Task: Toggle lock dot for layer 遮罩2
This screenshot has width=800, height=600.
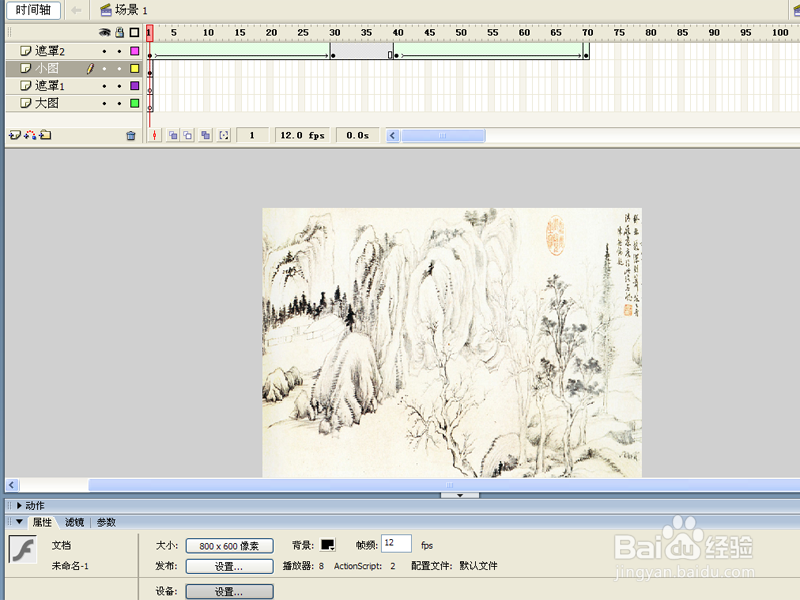Action: click(x=119, y=51)
